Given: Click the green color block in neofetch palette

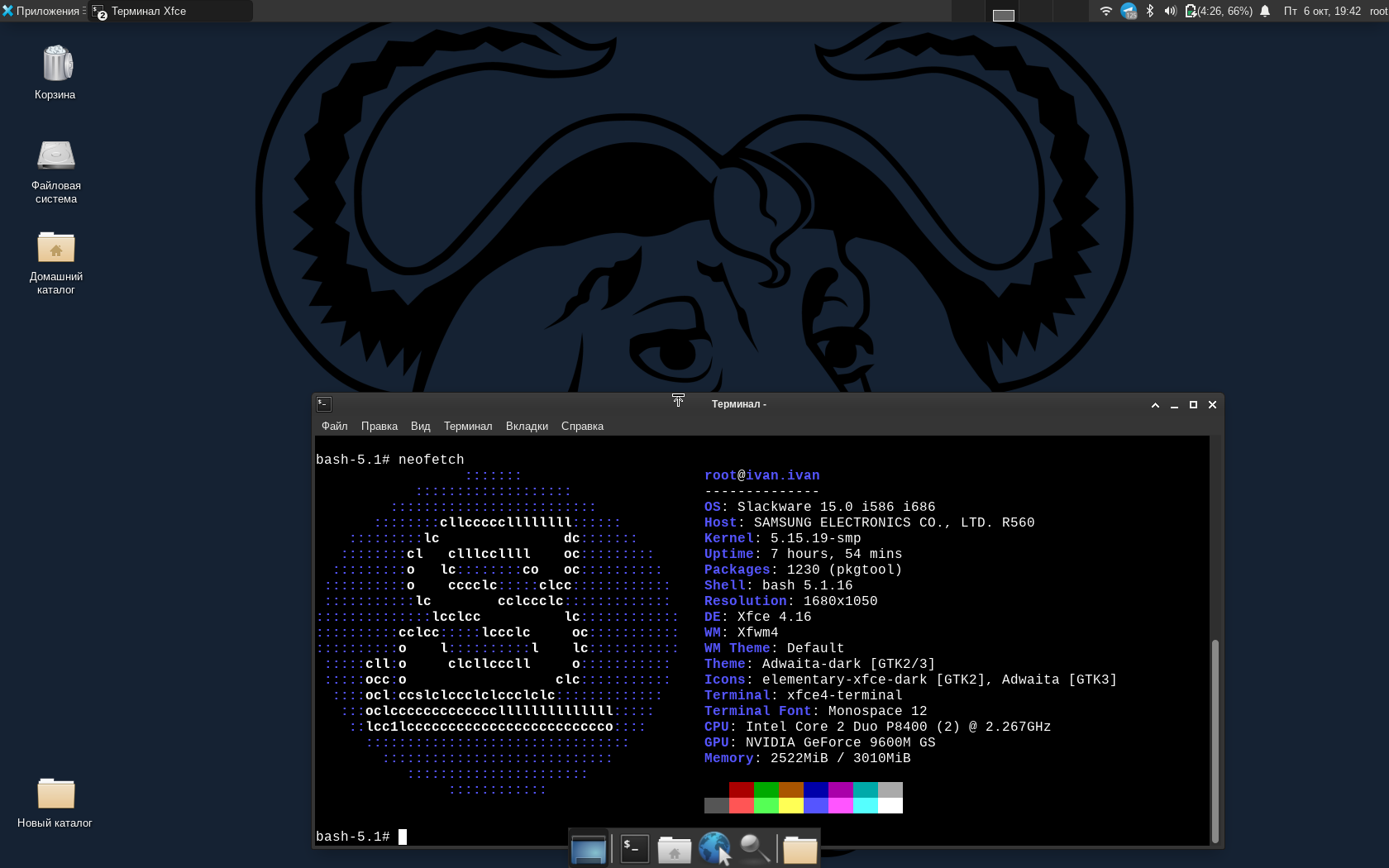Looking at the screenshot, I should (x=766, y=789).
